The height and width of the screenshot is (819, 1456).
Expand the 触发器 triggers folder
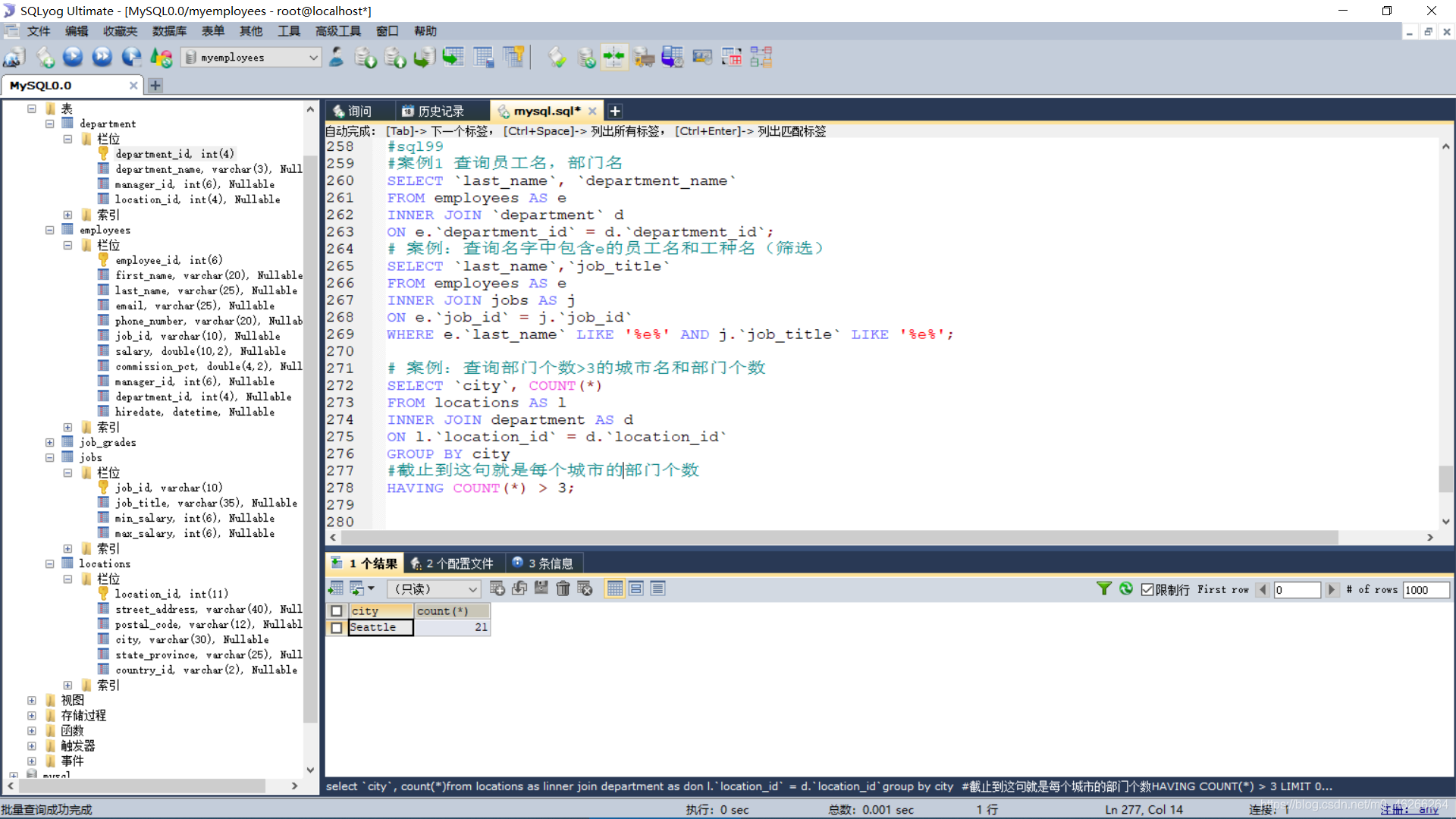pyautogui.click(x=31, y=745)
